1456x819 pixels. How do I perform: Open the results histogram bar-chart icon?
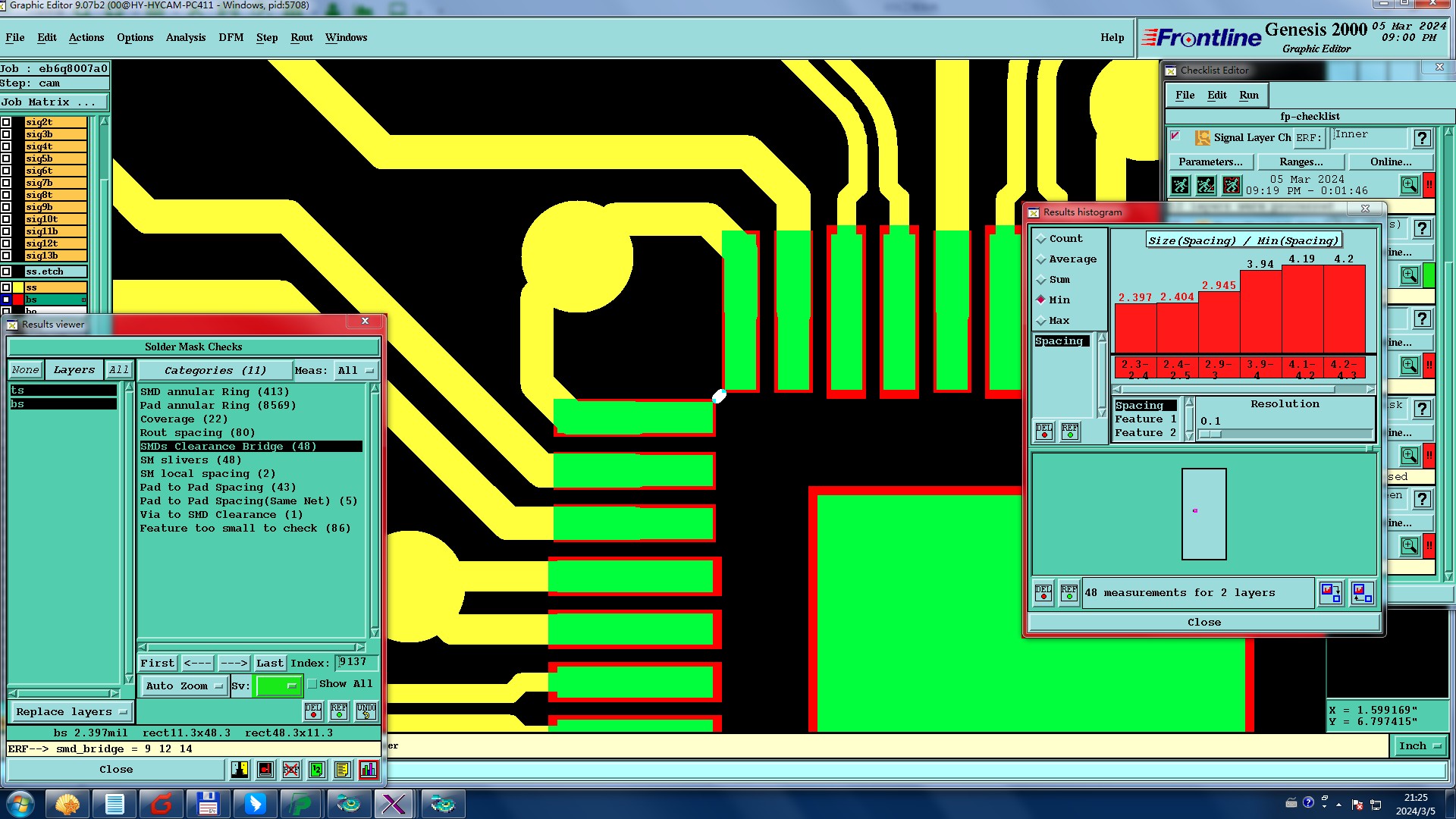[369, 770]
